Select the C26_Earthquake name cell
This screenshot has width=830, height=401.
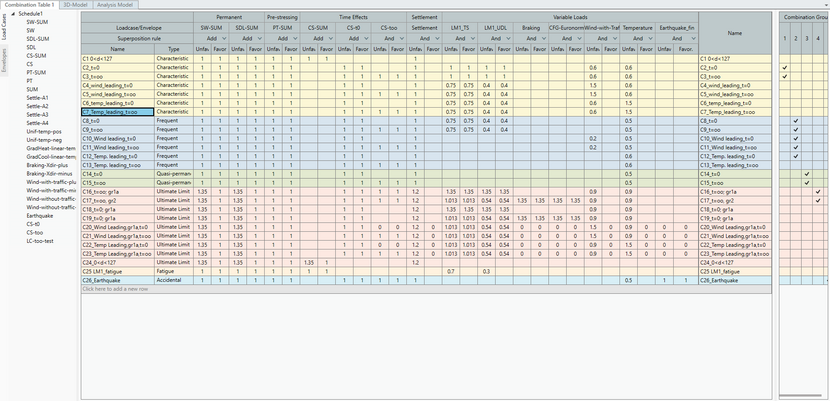(117, 280)
